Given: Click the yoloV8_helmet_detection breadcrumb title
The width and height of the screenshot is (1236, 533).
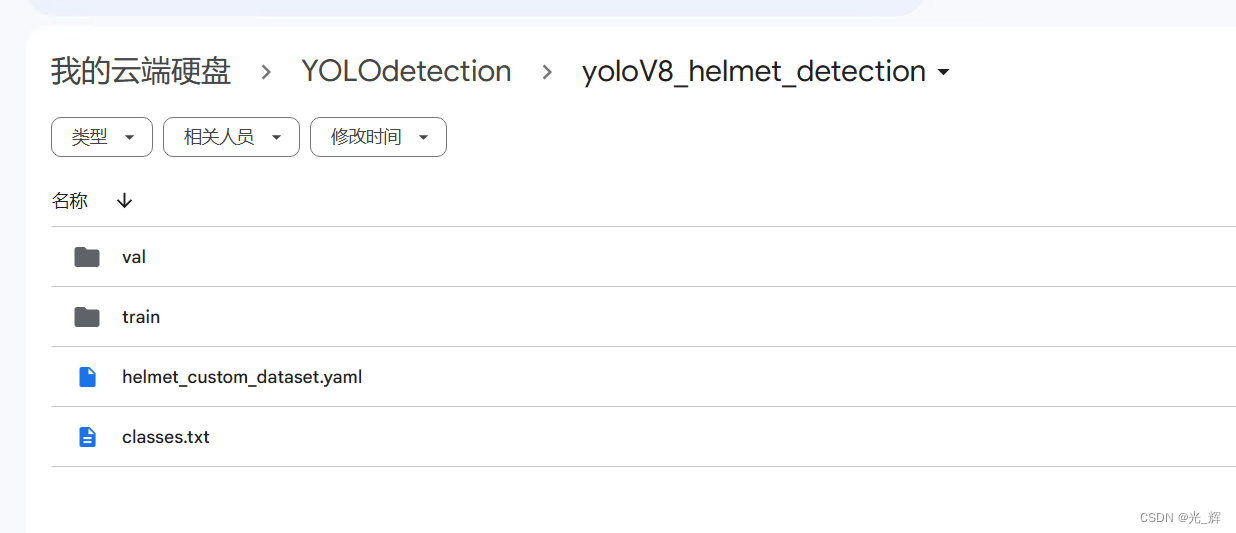Looking at the screenshot, I should (753, 72).
